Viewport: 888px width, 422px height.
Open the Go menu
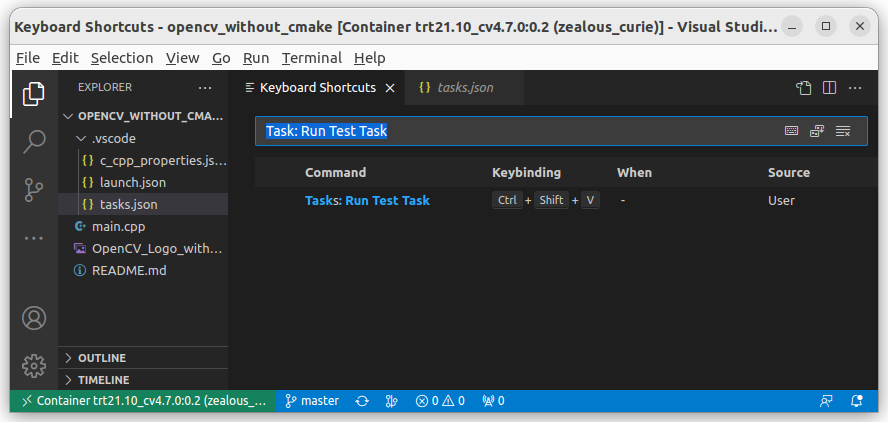(221, 58)
